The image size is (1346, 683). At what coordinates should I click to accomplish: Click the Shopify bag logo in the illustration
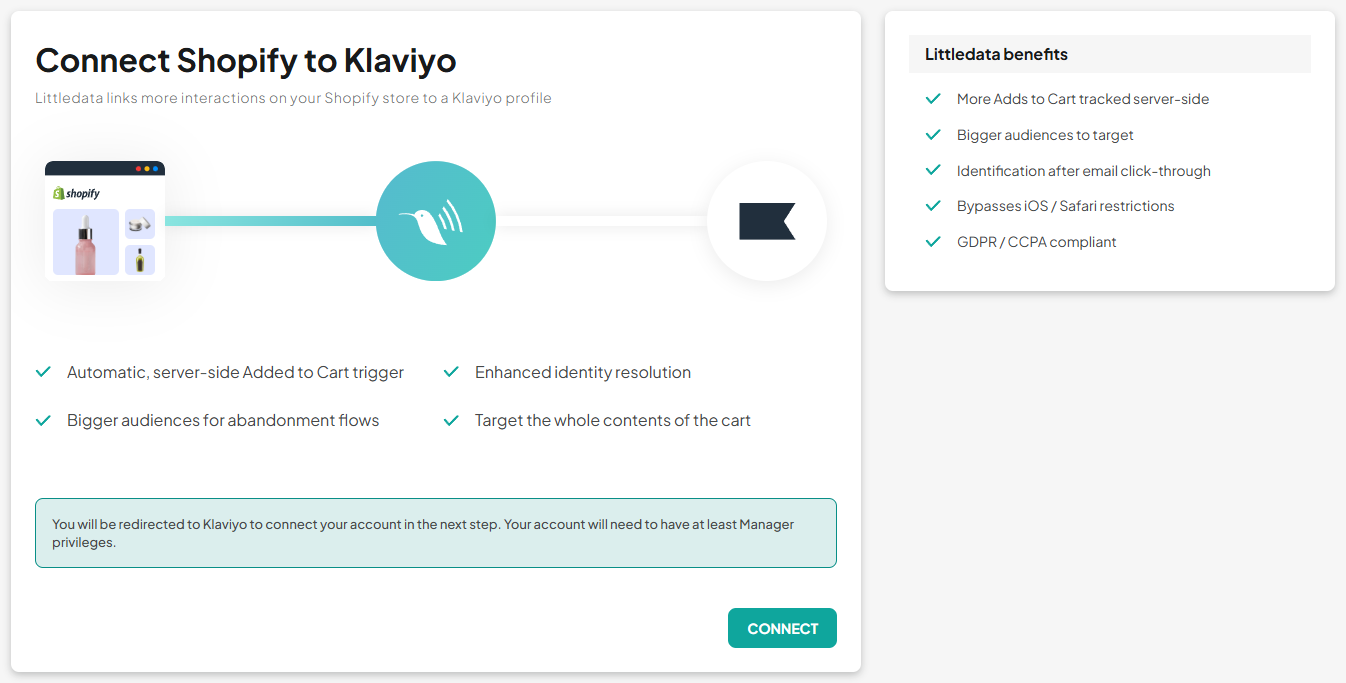click(x=59, y=193)
